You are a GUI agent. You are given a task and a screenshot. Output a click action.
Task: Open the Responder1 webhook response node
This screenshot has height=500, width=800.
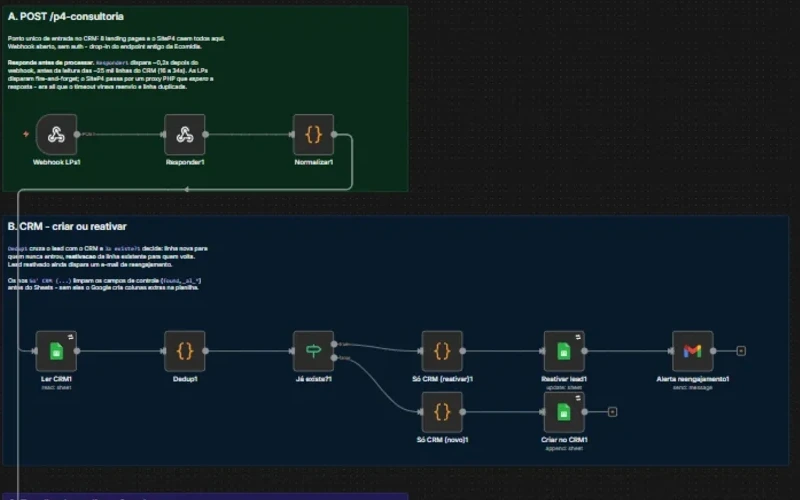(x=185, y=135)
